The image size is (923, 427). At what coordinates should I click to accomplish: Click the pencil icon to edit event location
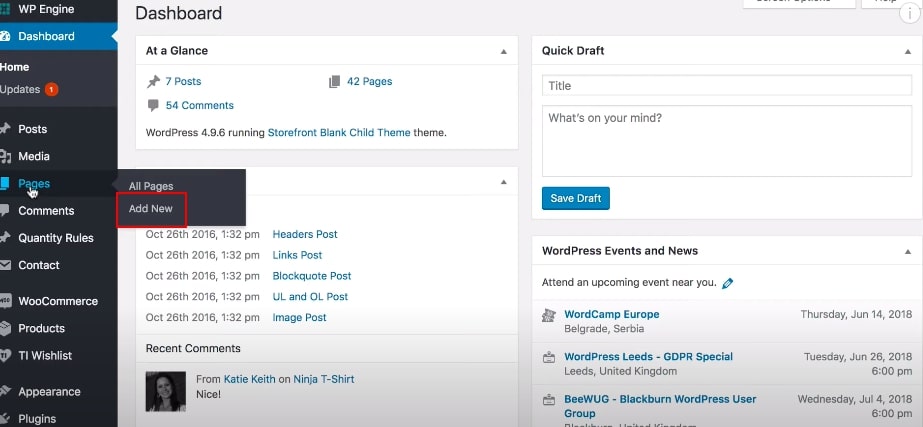(x=728, y=283)
